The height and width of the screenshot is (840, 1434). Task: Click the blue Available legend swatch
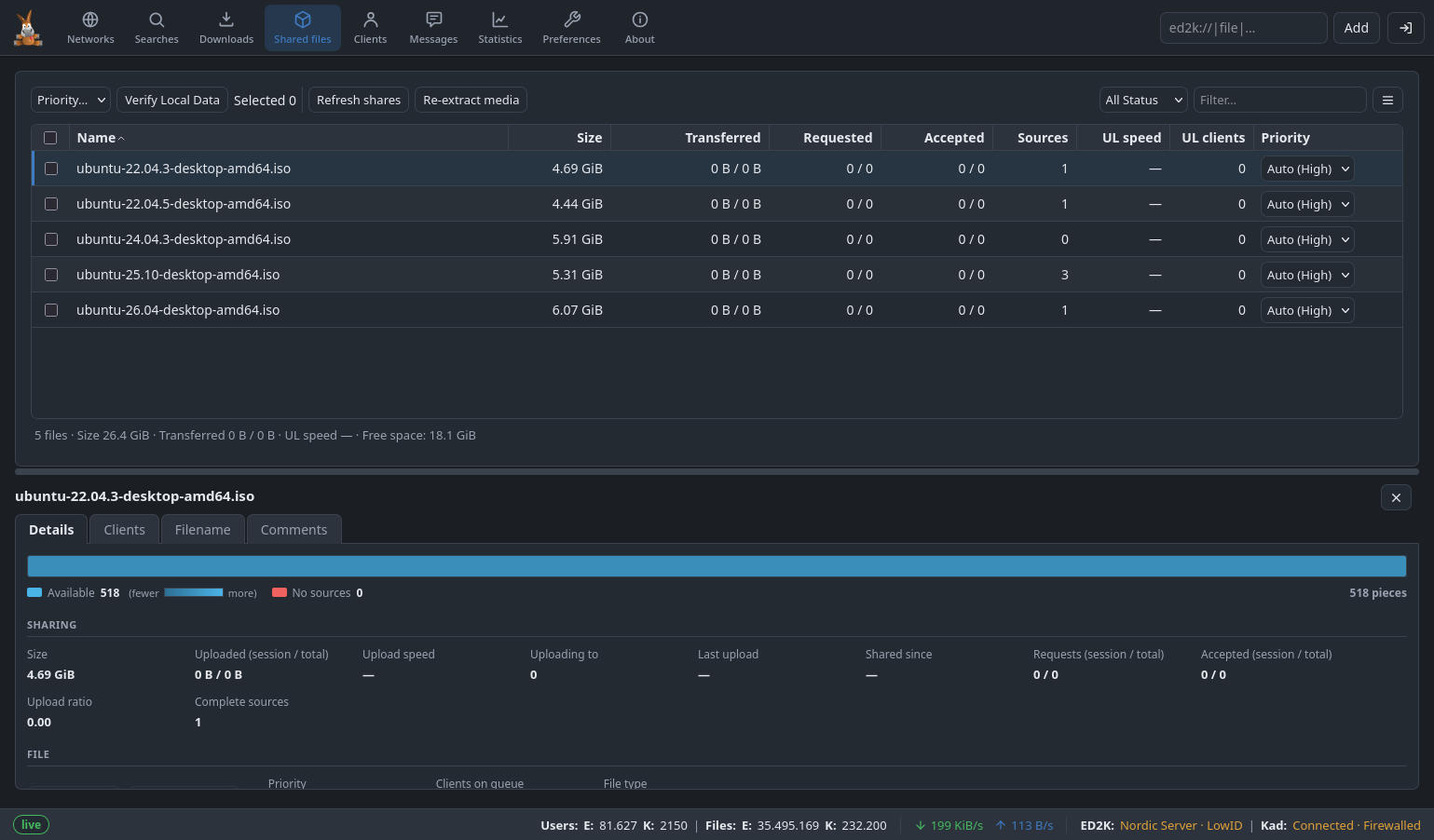pyautogui.click(x=34, y=592)
